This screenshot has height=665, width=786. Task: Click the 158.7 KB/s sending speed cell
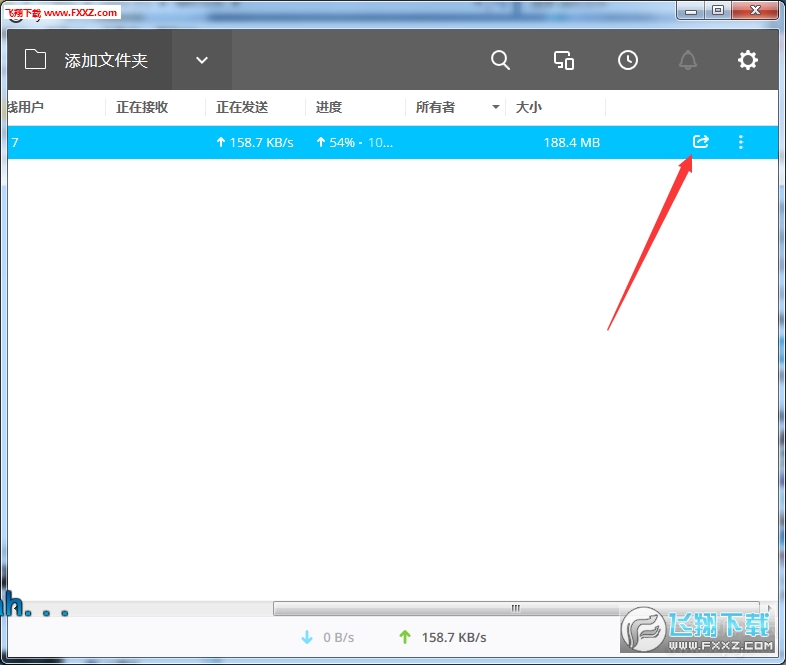pyautogui.click(x=256, y=143)
